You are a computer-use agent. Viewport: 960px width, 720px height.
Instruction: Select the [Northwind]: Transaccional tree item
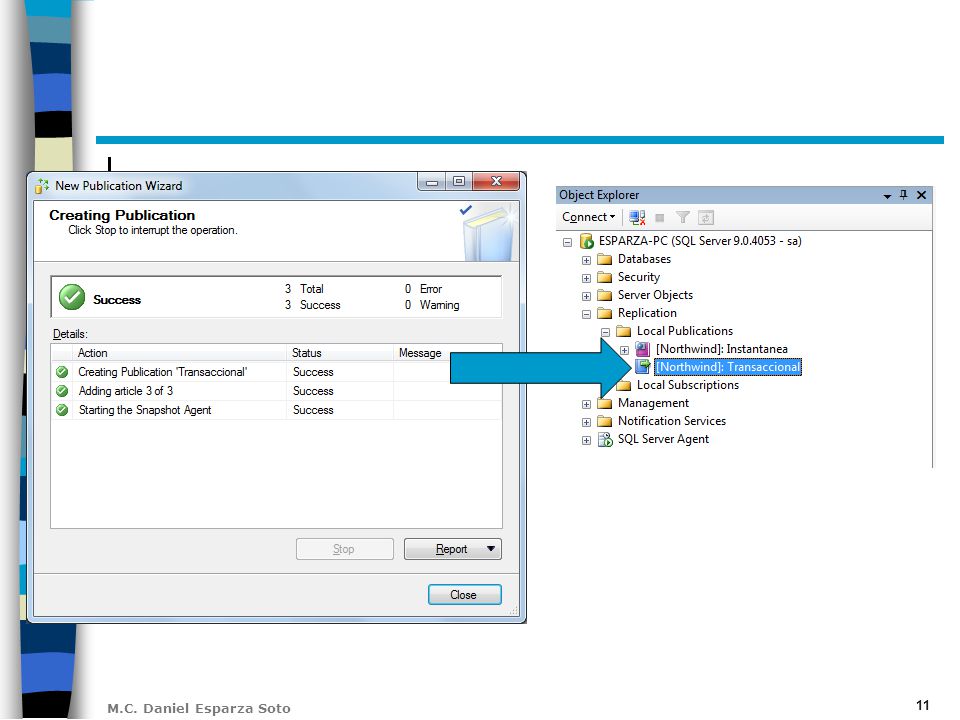tap(728, 367)
